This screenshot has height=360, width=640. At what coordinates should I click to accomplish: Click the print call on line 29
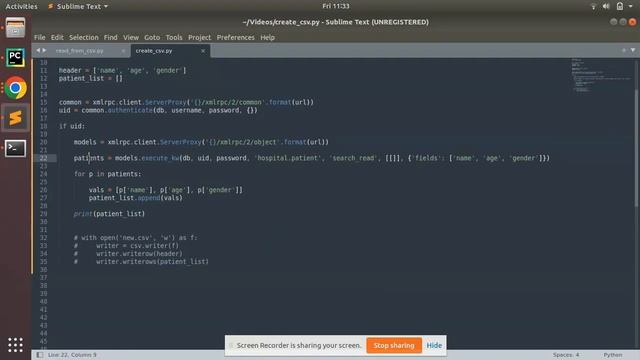(x=83, y=214)
